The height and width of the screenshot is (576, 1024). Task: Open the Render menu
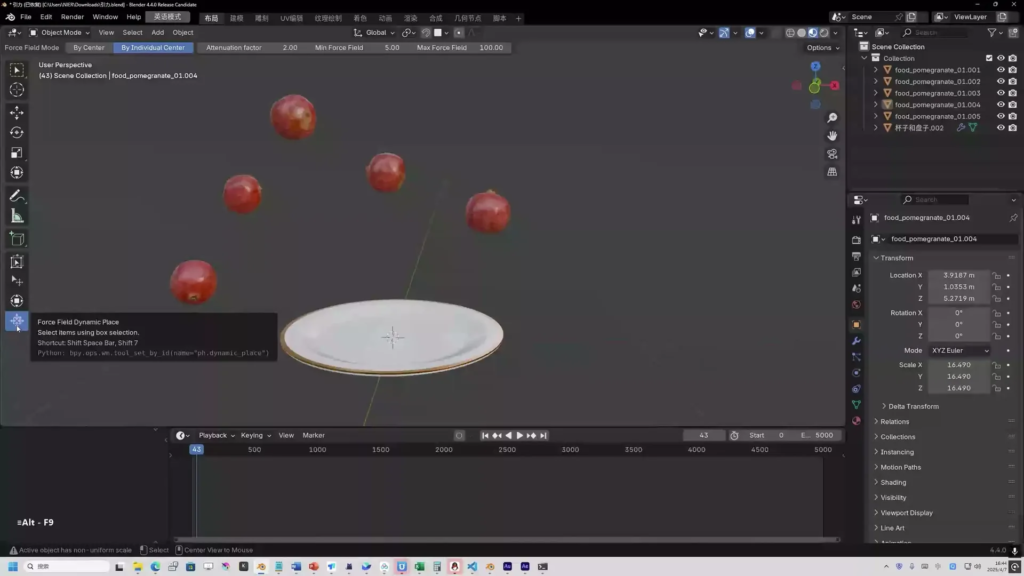tap(72, 17)
